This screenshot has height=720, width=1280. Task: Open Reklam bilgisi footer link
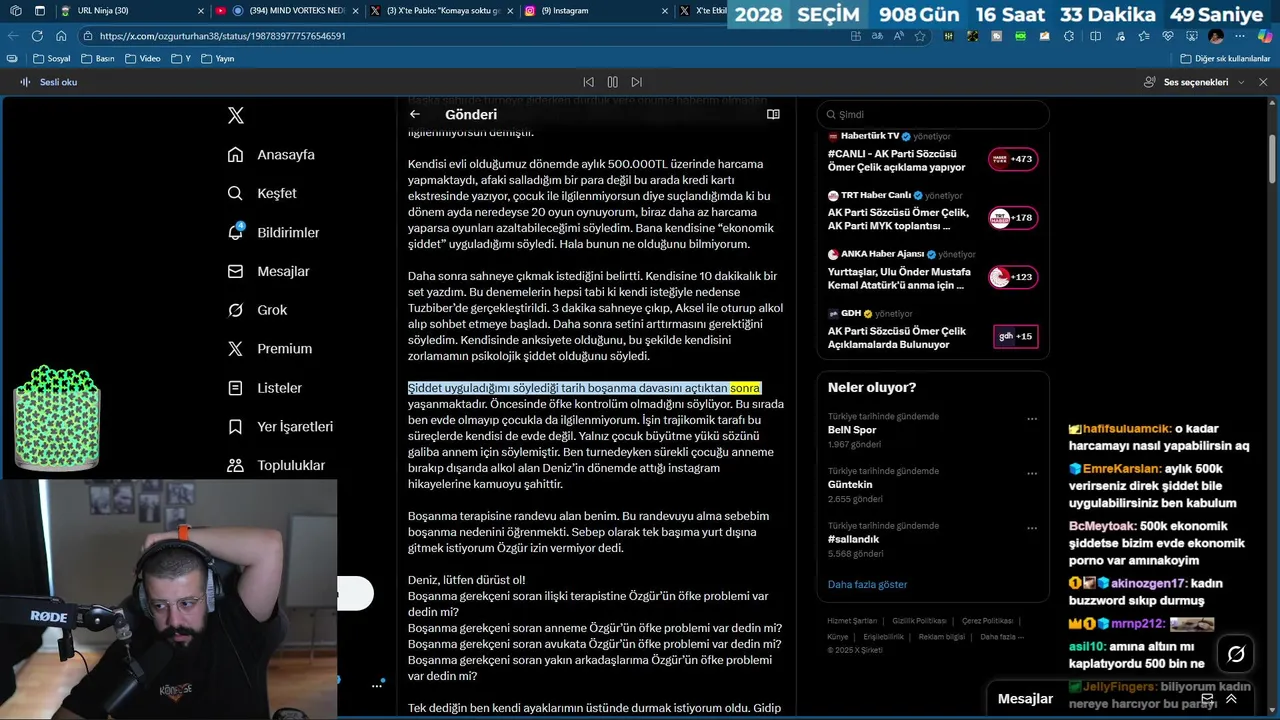pos(942,637)
